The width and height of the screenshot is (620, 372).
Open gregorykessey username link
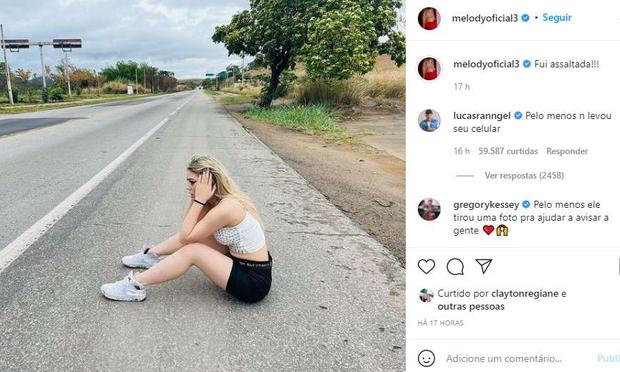click(x=486, y=205)
